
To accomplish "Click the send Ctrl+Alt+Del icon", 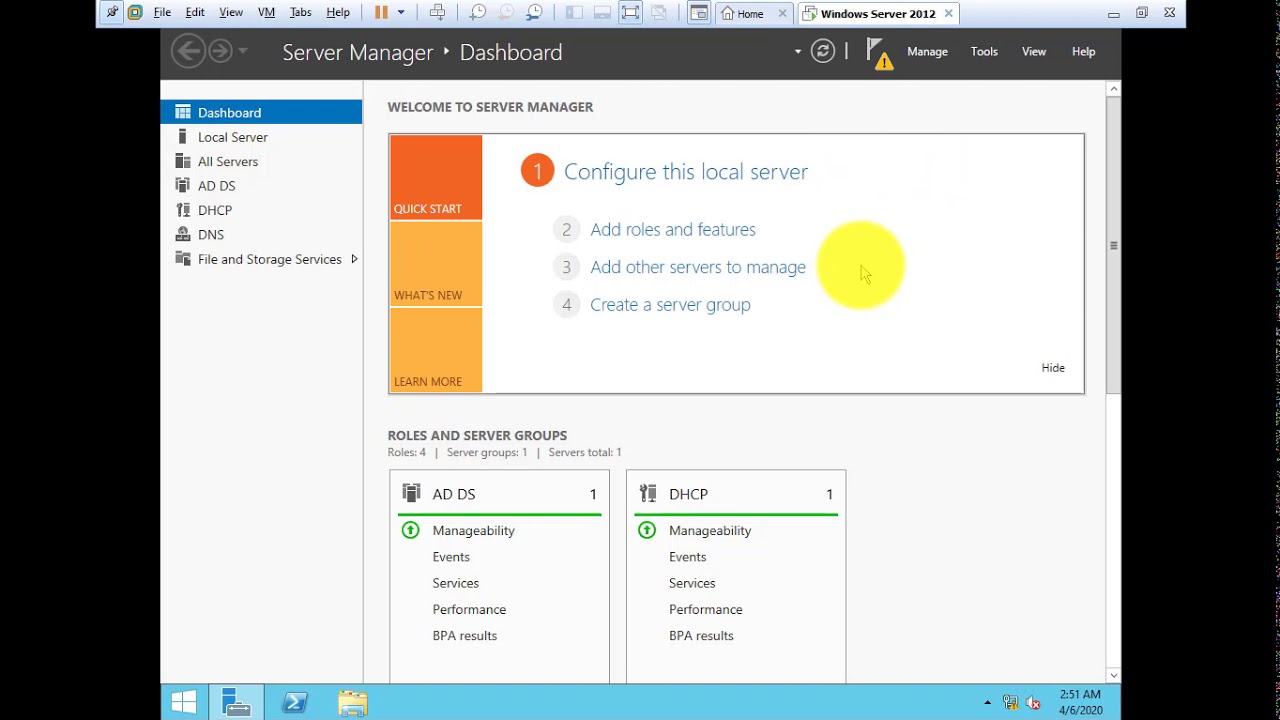I will click(437, 13).
